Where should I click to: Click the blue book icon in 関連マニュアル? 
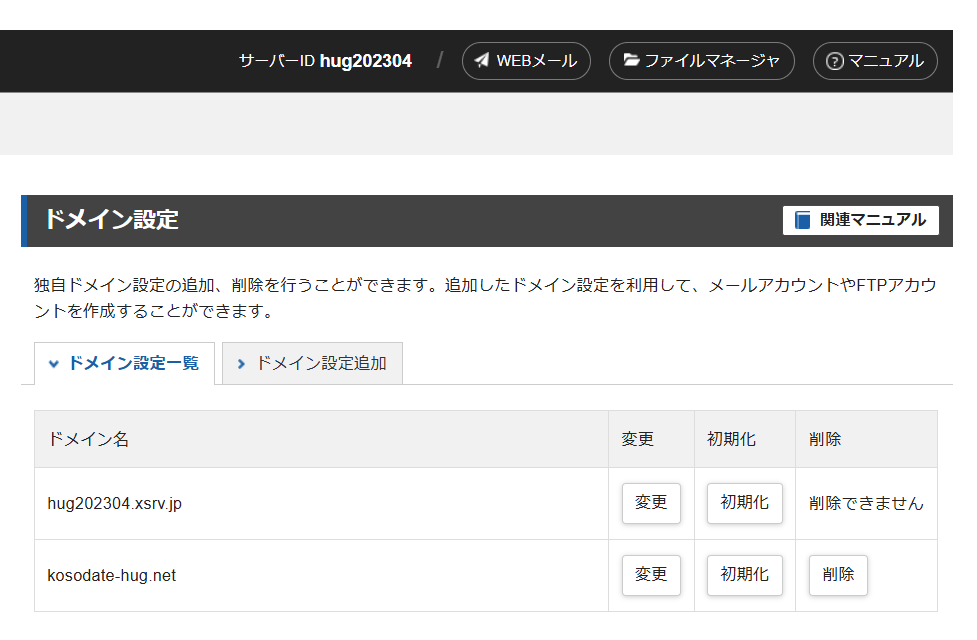803,220
